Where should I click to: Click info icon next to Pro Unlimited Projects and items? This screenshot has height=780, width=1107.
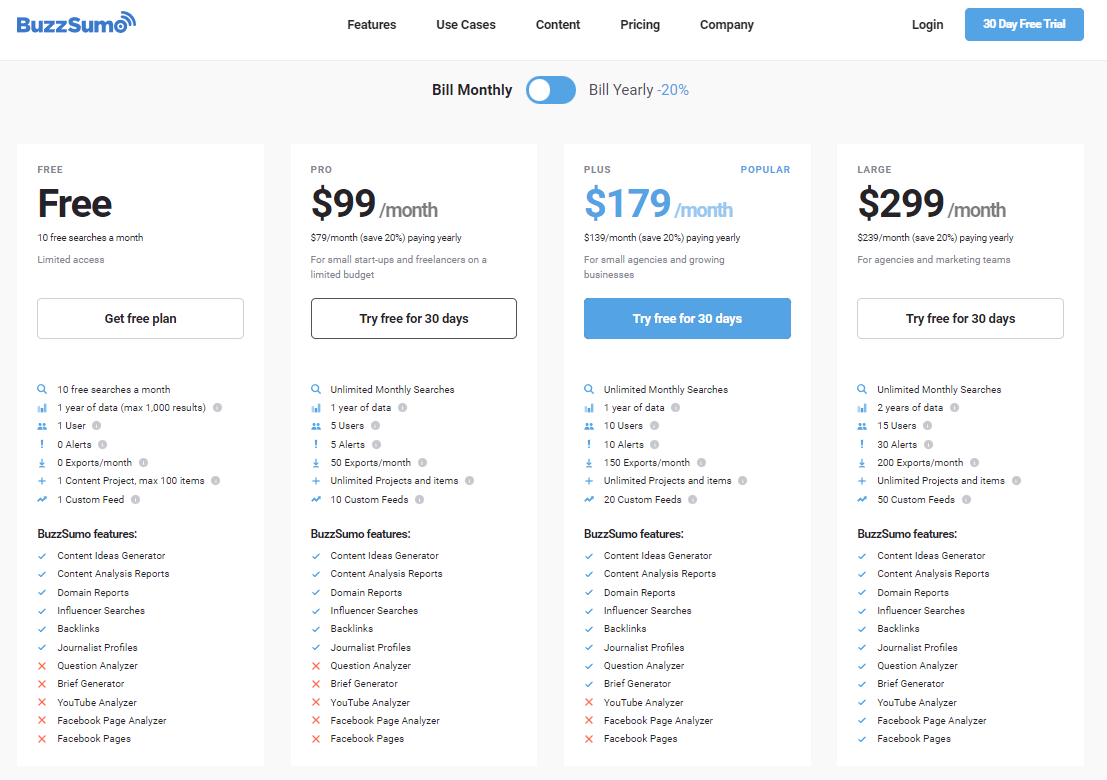pyautogui.click(x=469, y=481)
